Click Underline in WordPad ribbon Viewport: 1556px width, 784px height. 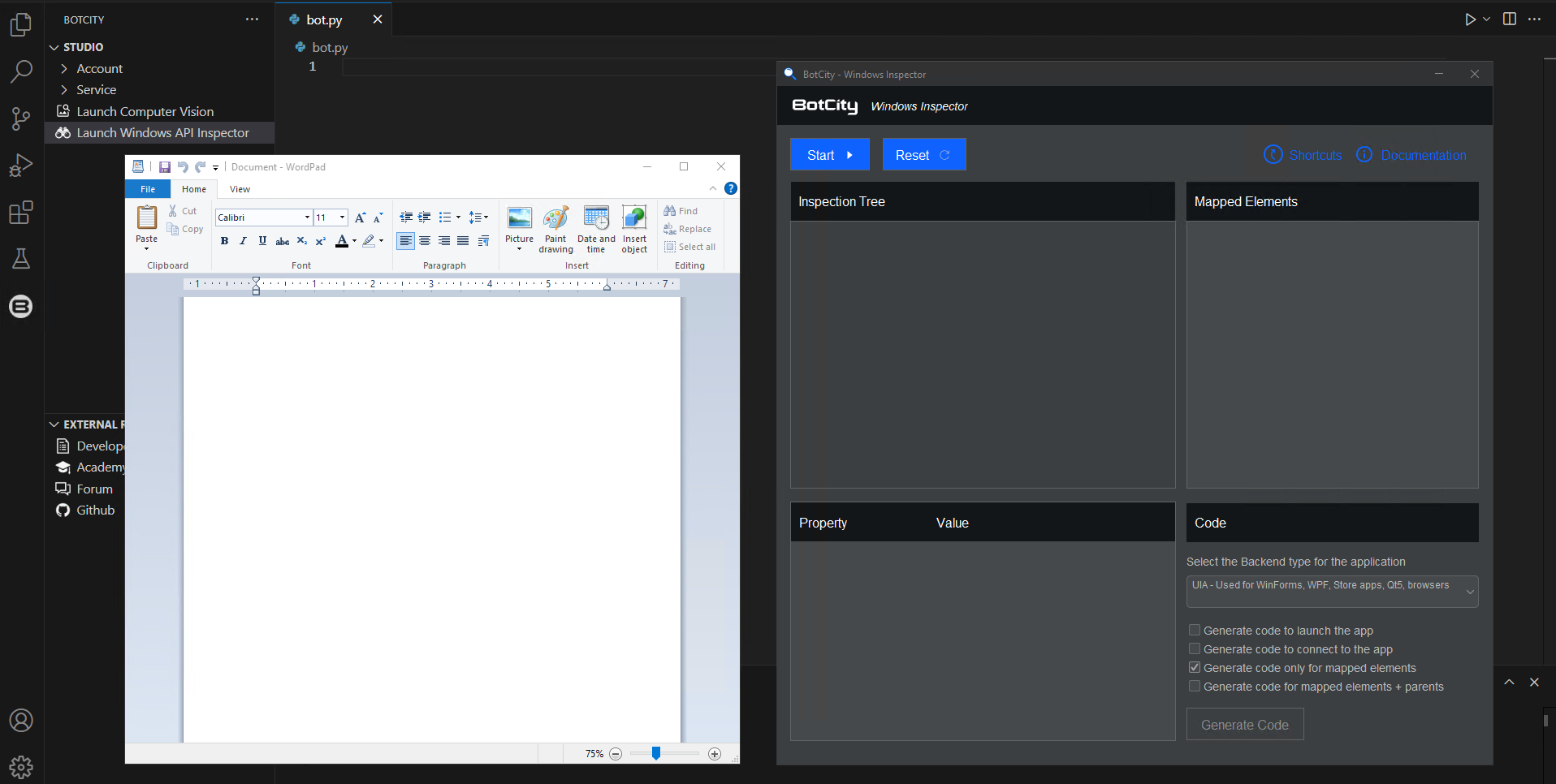pos(262,241)
